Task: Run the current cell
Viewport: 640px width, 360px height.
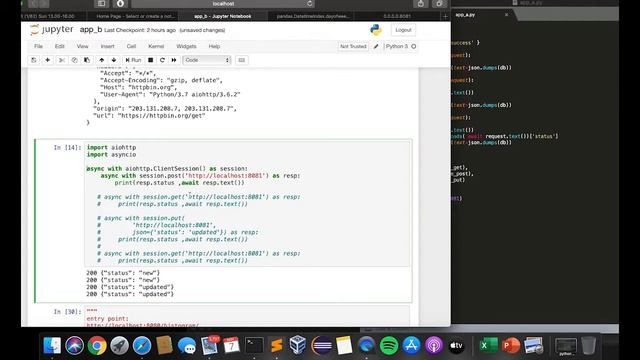Action: pos(133,60)
